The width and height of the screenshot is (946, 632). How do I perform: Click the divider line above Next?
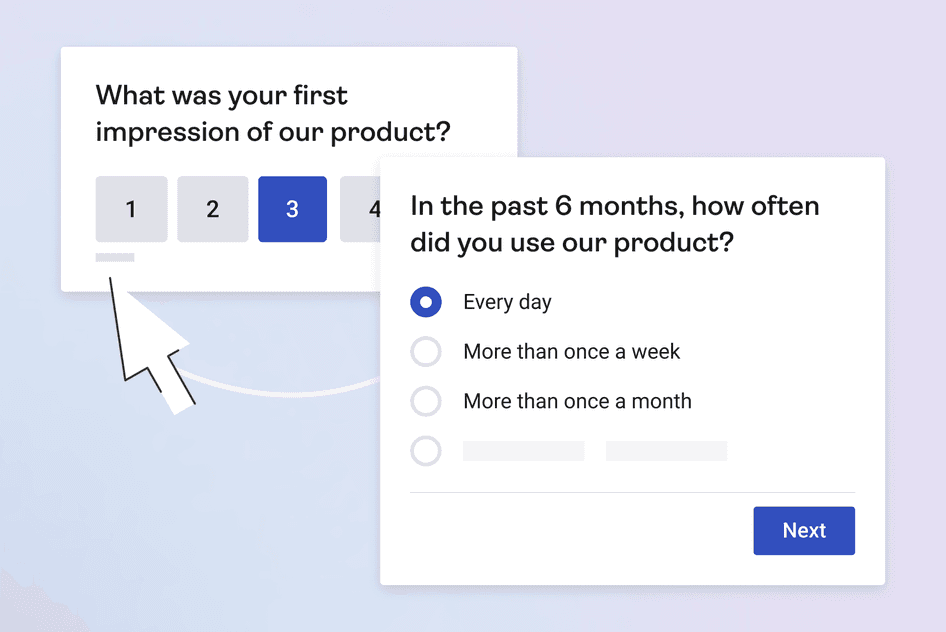(x=632, y=492)
